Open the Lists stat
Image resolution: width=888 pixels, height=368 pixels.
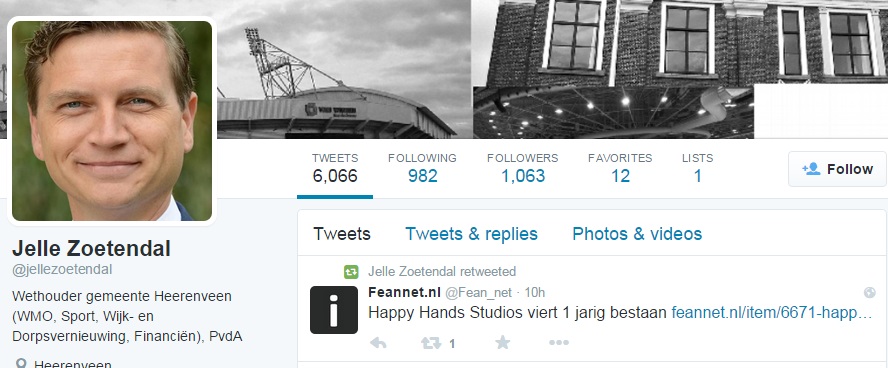point(697,168)
